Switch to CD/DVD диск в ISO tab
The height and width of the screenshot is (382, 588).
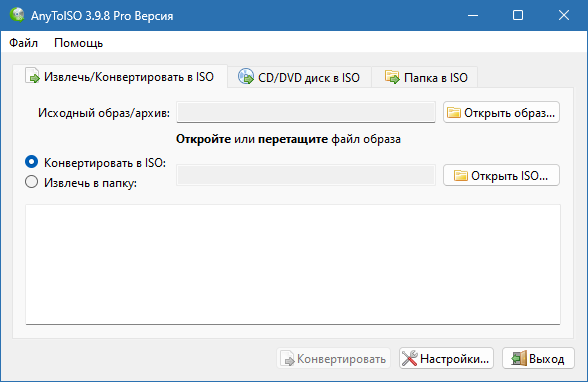coord(299,78)
